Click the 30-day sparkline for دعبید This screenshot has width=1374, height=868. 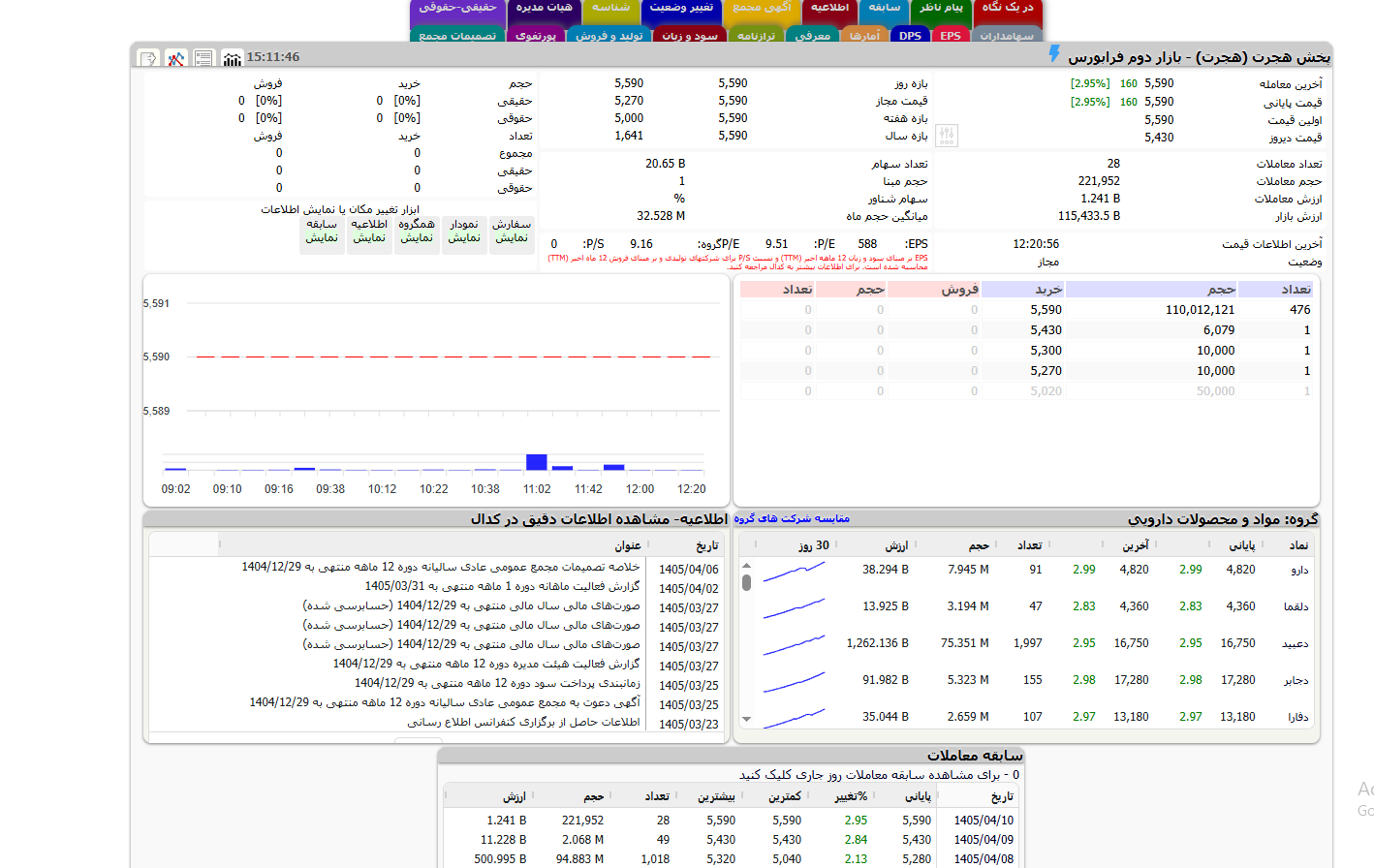(794, 643)
